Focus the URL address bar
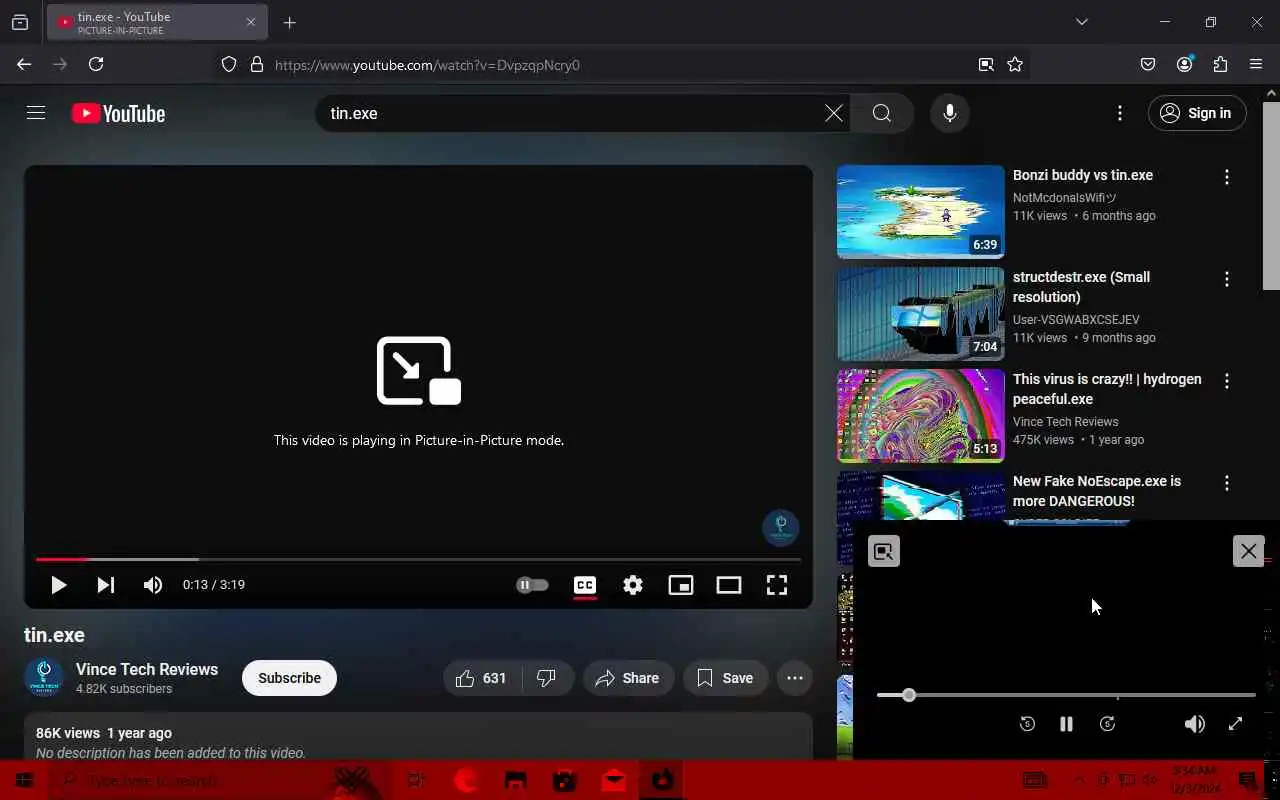 tap(620, 64)
